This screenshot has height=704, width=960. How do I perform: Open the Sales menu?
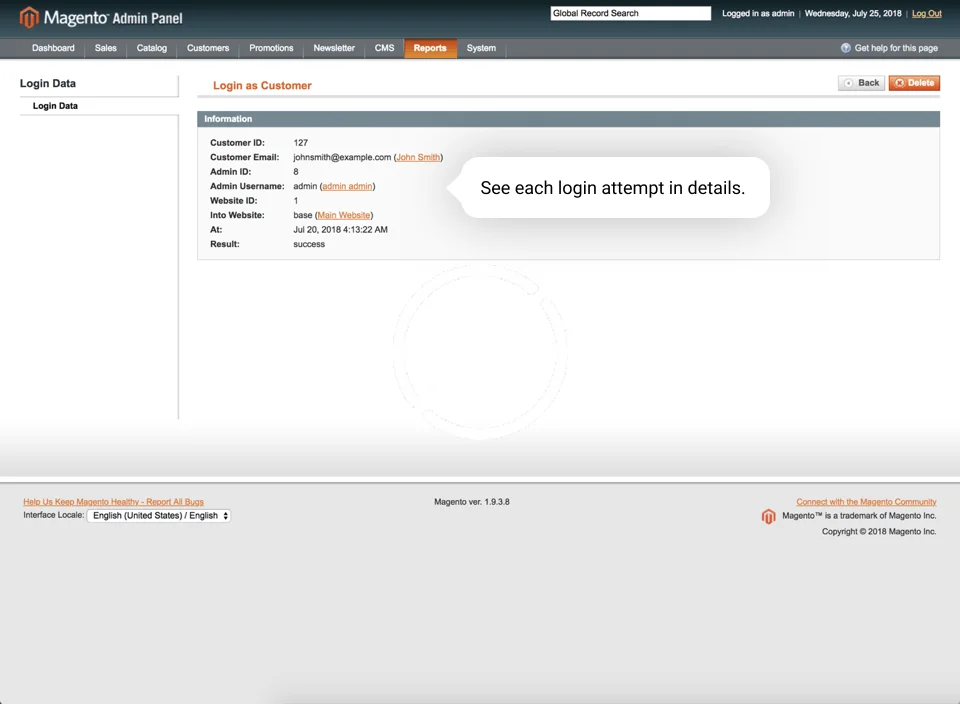click(106, 48)
